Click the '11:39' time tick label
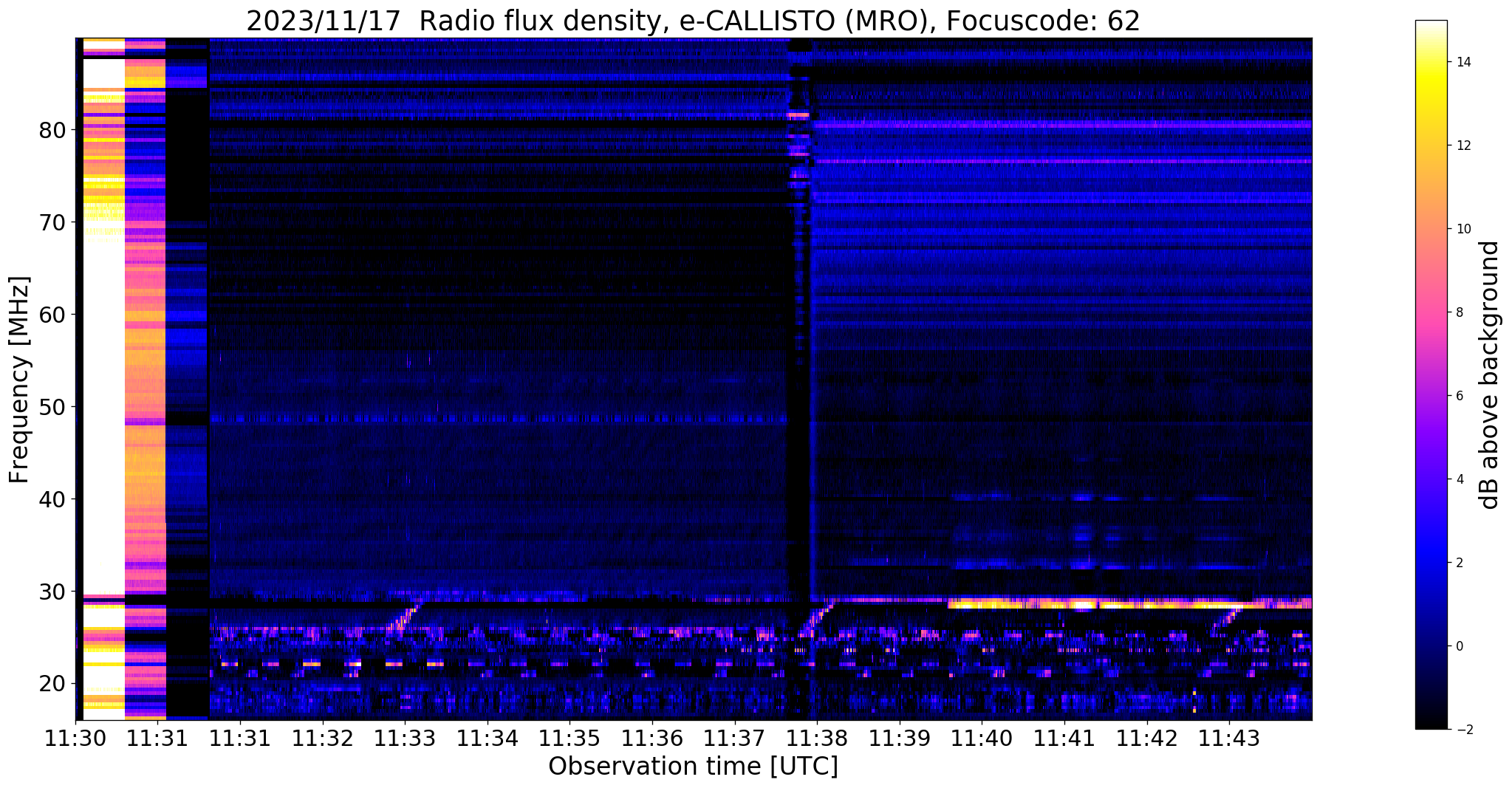 pos(899,739)
